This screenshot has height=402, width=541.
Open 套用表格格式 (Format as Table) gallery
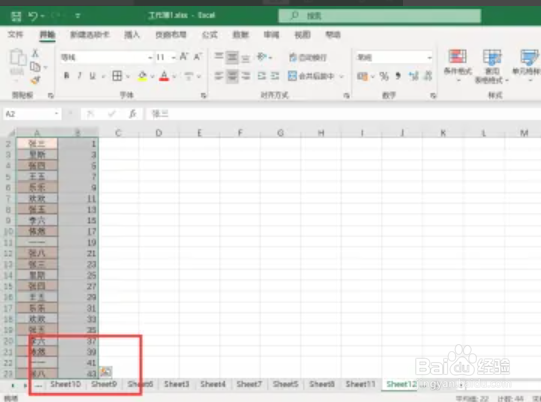pos(492,66)
